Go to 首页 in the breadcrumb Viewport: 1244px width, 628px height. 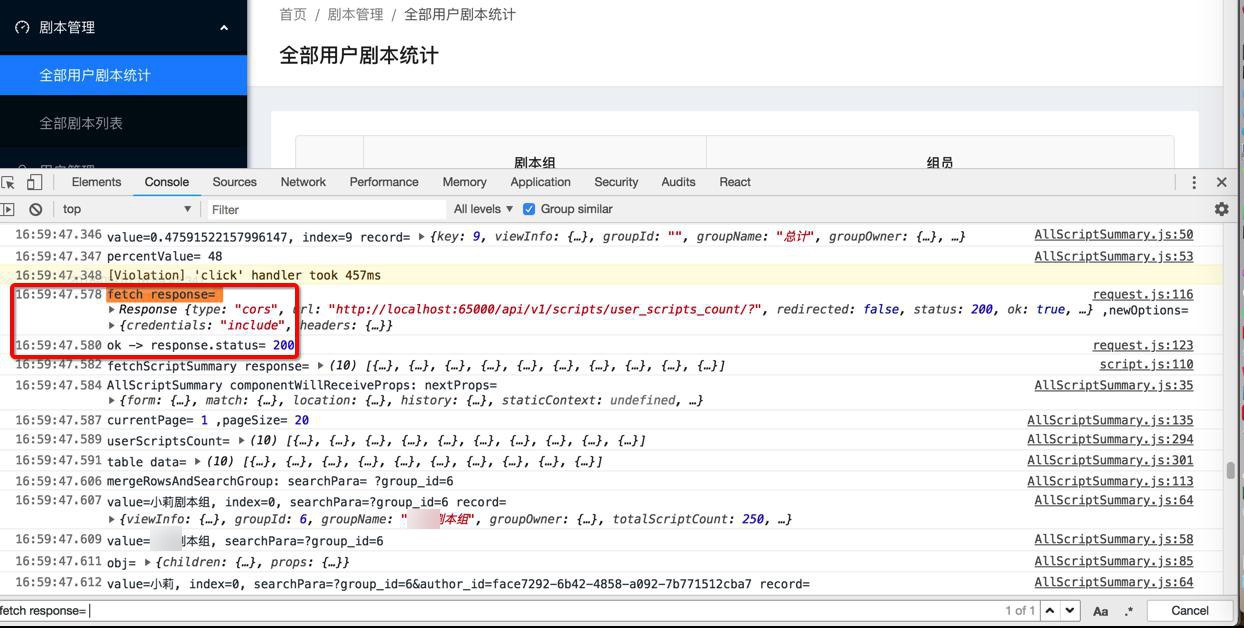tap(293, 14)
